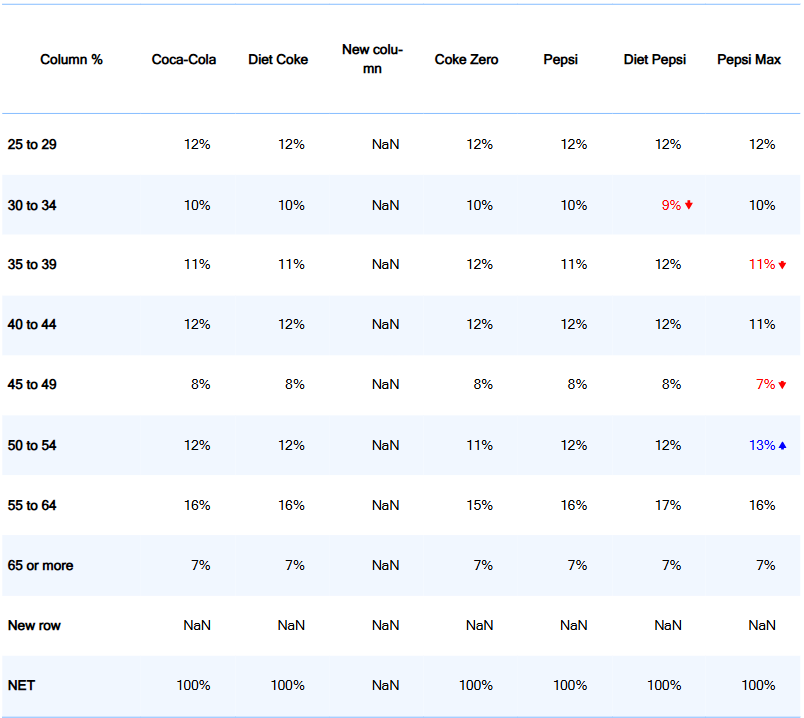The image size is (804, 718).
Task: Click the Pepsi column header
Action: (561, 60)
